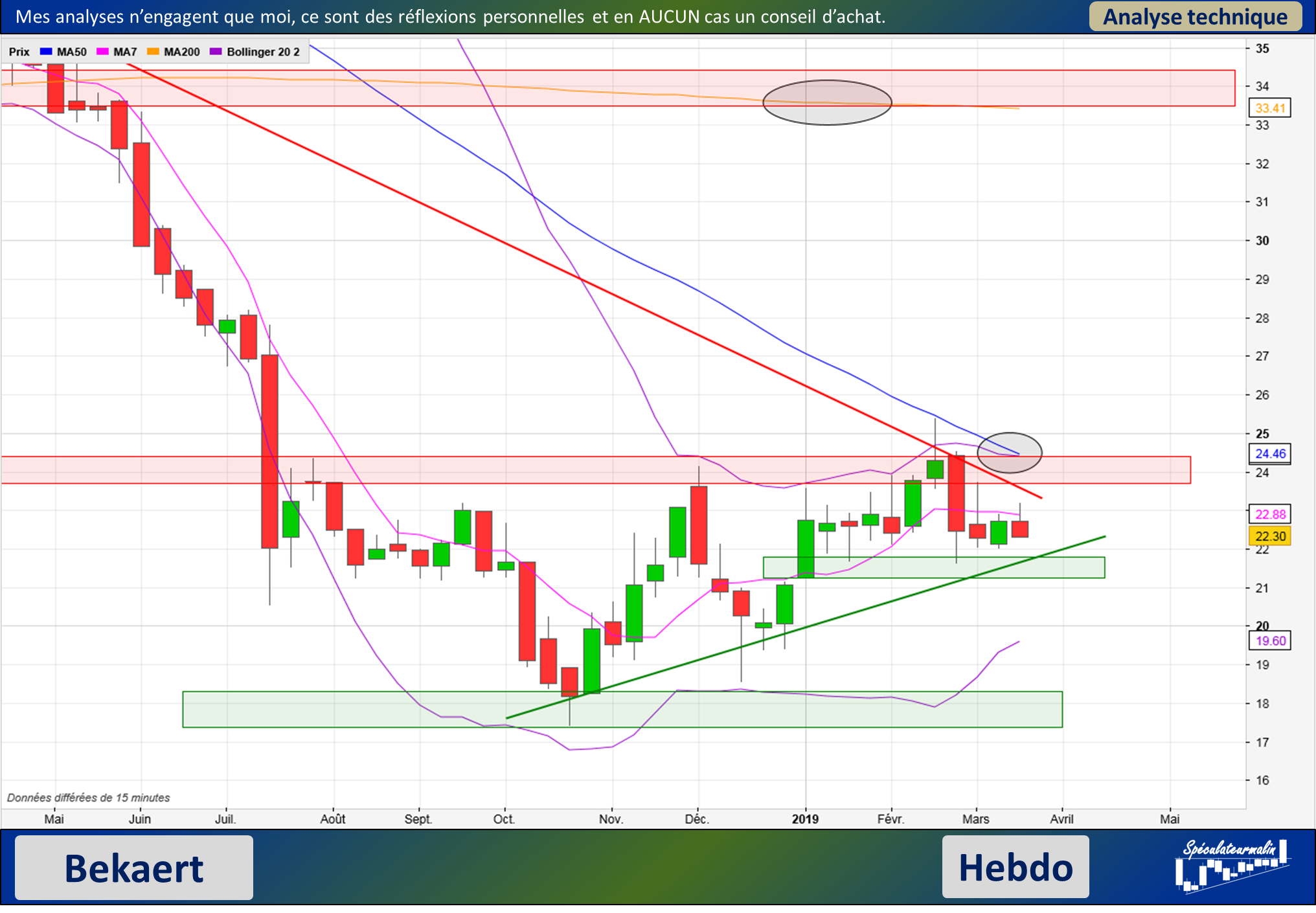Click the large red candle of mid-July
Viewport: 1316px width, 913px height.
tap(269, 451)
